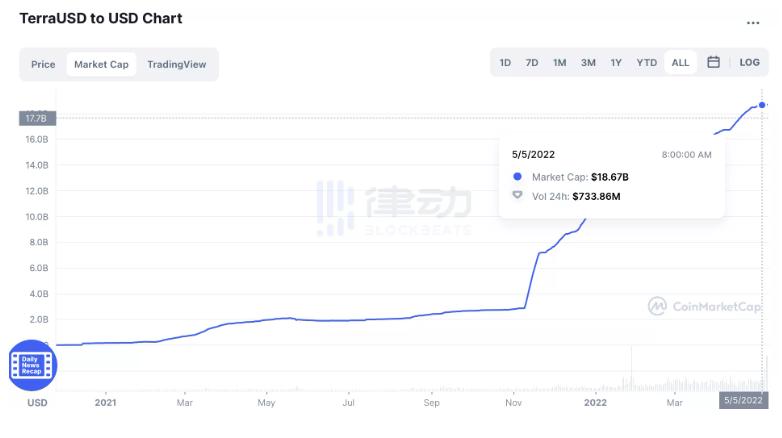Open the TradingView chart tab
Viewport: 782px width, 438px height.
coord(176,64)
